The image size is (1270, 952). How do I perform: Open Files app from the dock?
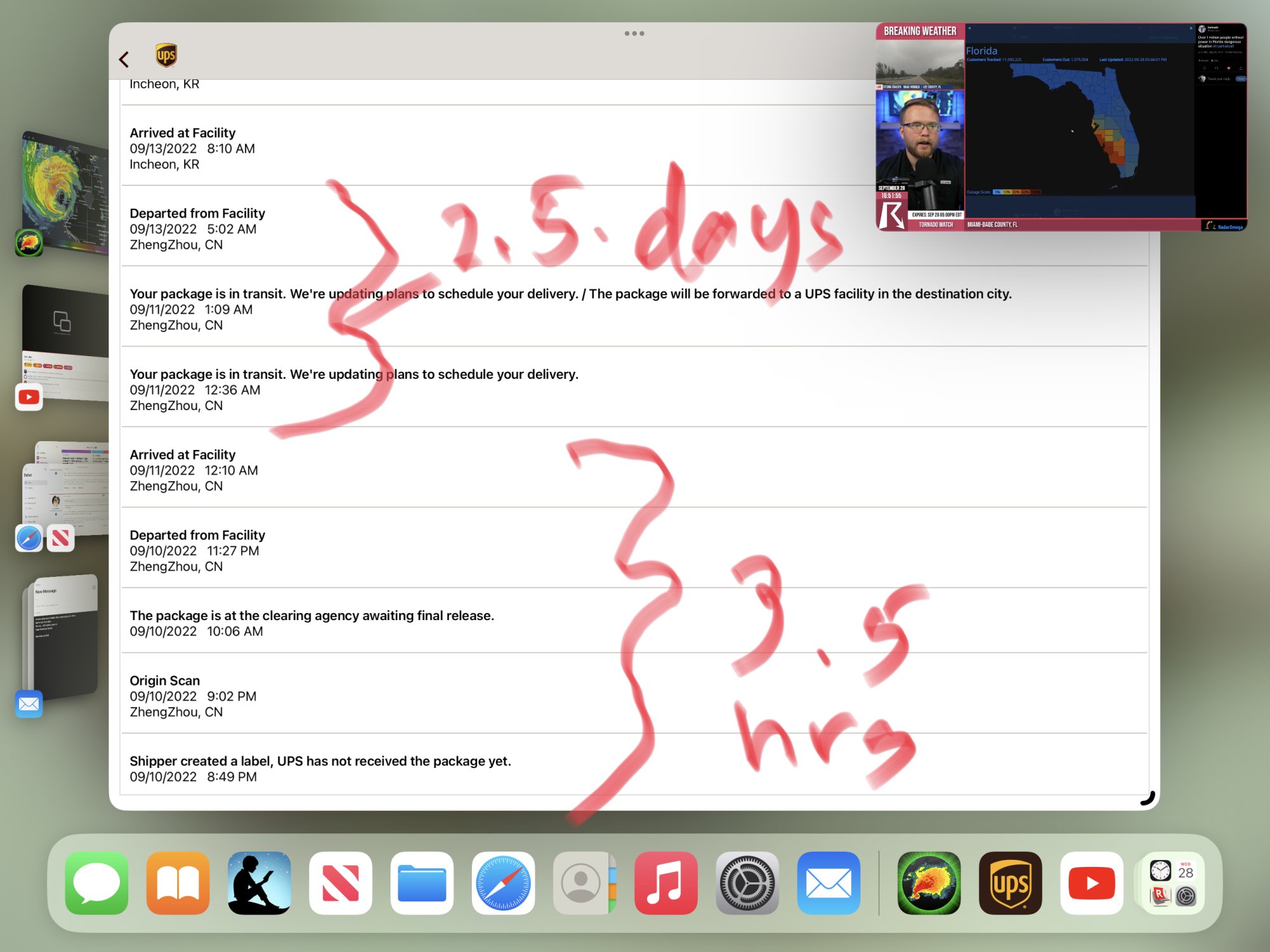pyautogui.click(x=422, y=883)
